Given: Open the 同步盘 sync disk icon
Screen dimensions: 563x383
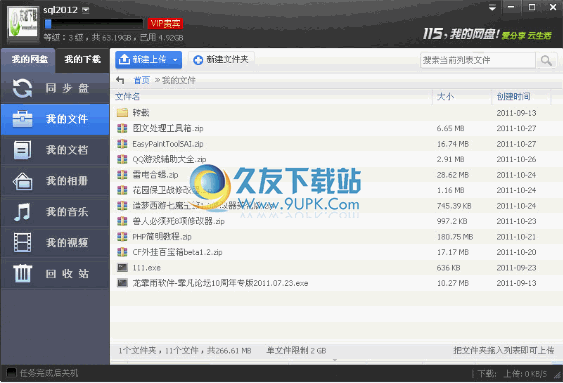Looking at the screenshot, I should (x=22, y=88).
